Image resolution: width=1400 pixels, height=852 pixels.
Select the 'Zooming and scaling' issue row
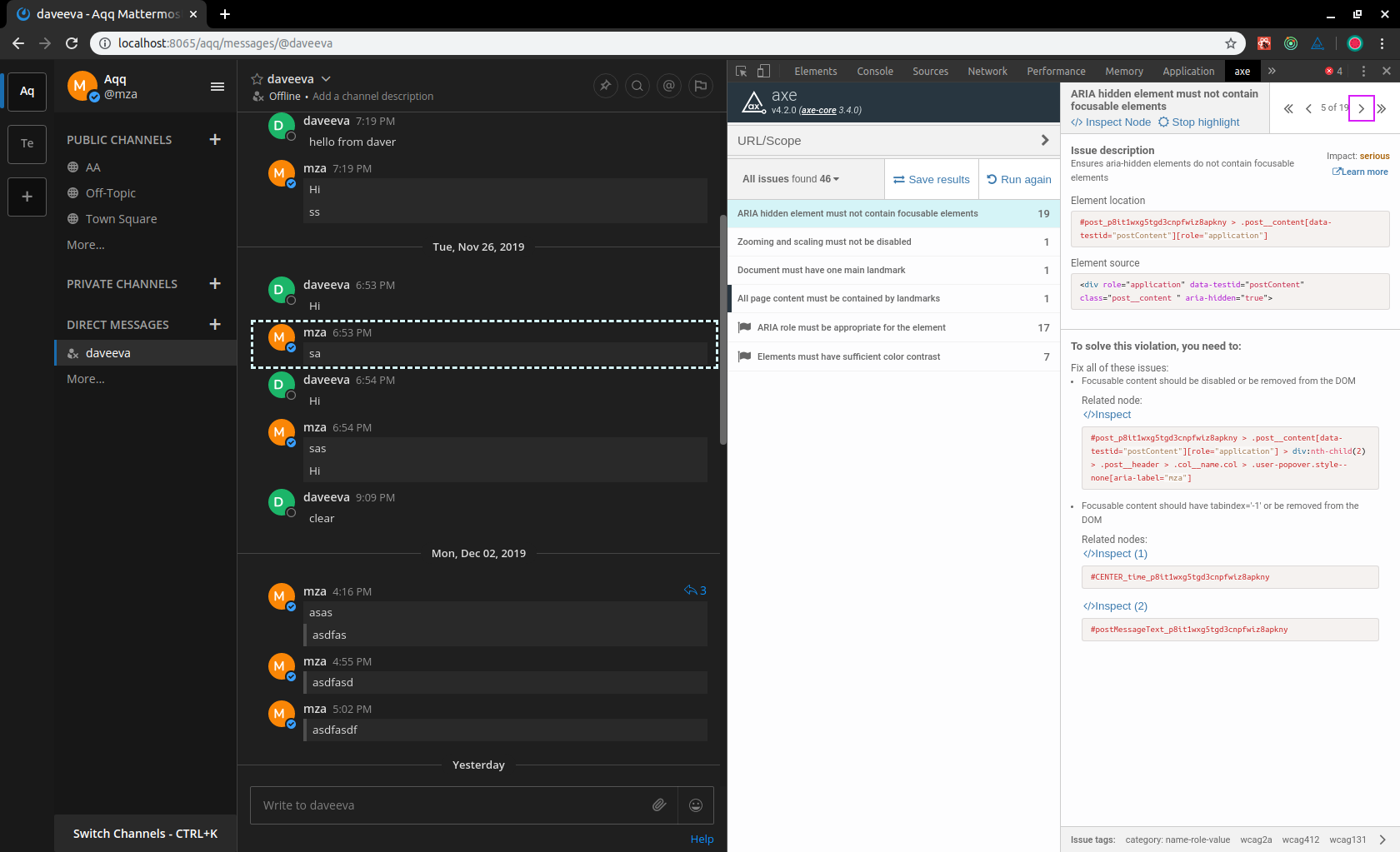coord(892,242)
